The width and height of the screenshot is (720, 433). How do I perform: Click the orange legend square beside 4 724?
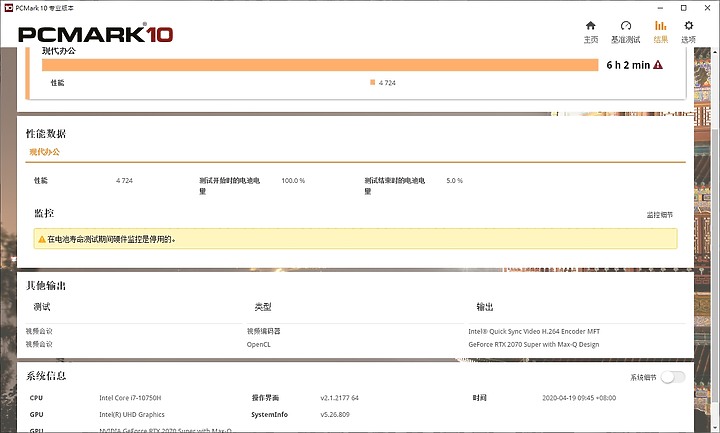(x=372, y=82)
